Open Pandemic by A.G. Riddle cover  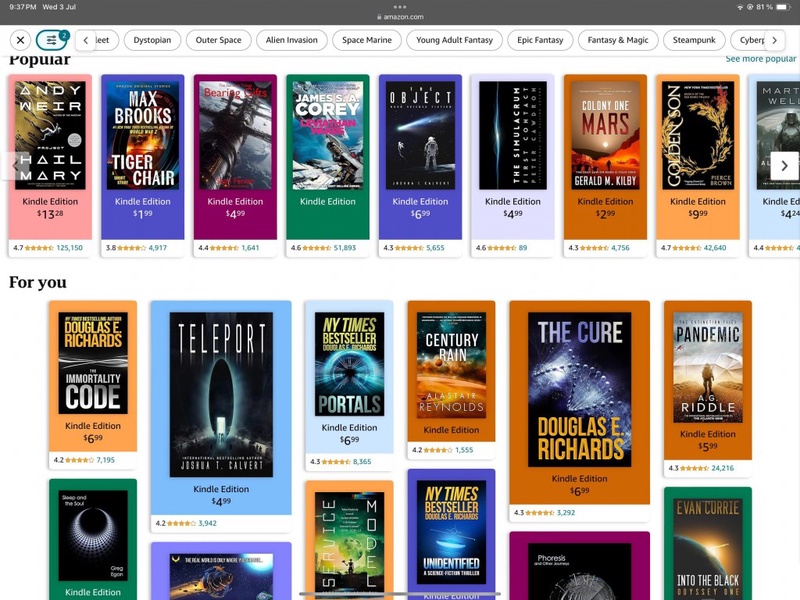(708, 367)
